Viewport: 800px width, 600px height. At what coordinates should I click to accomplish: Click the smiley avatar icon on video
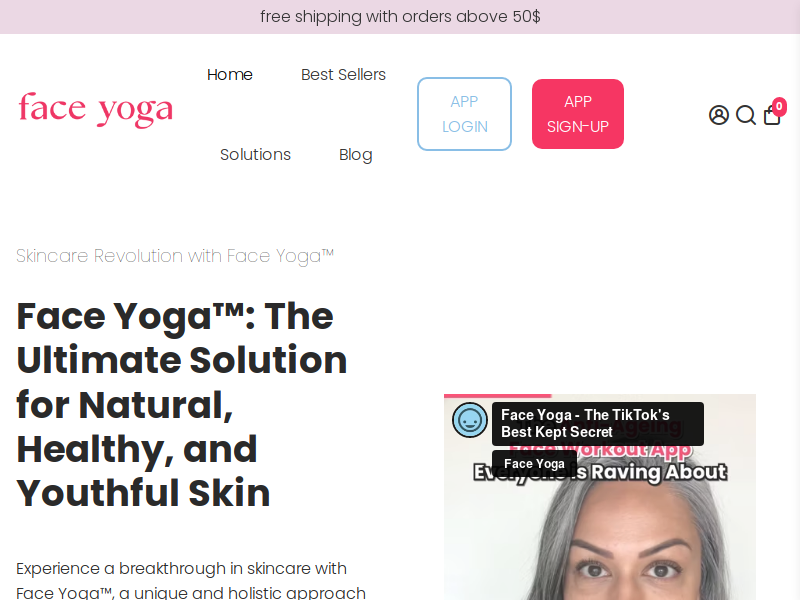pyautogui.click(x=469, y=420)
